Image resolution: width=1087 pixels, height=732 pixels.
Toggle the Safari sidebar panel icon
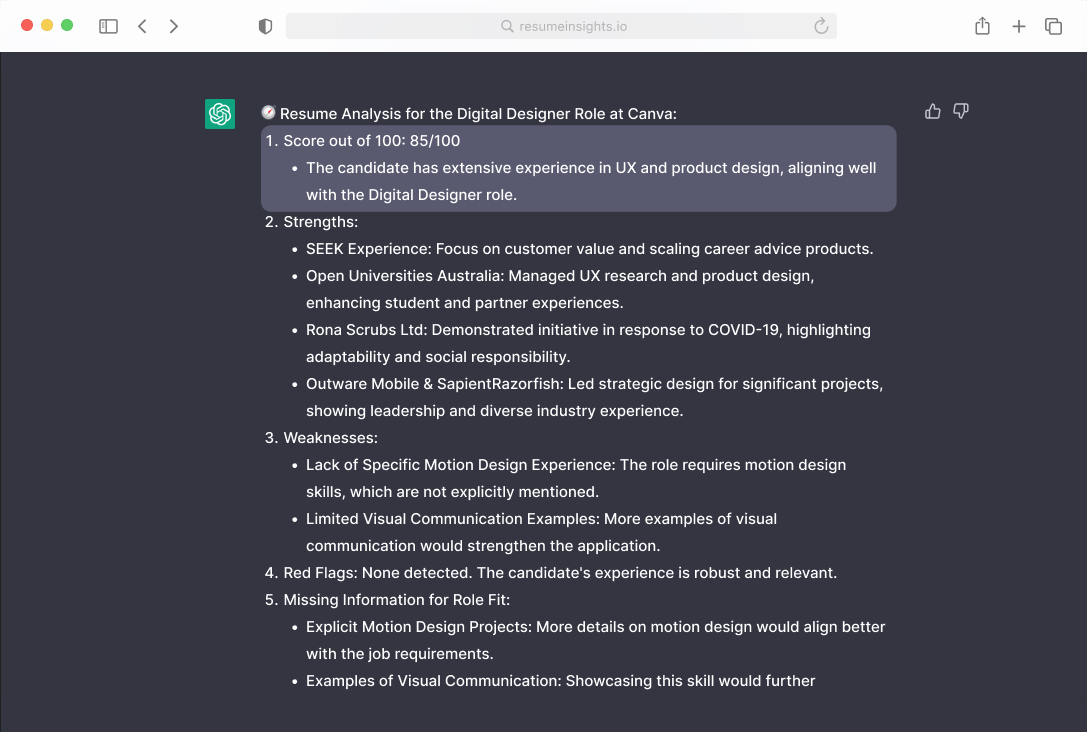(x=108, y=27)
